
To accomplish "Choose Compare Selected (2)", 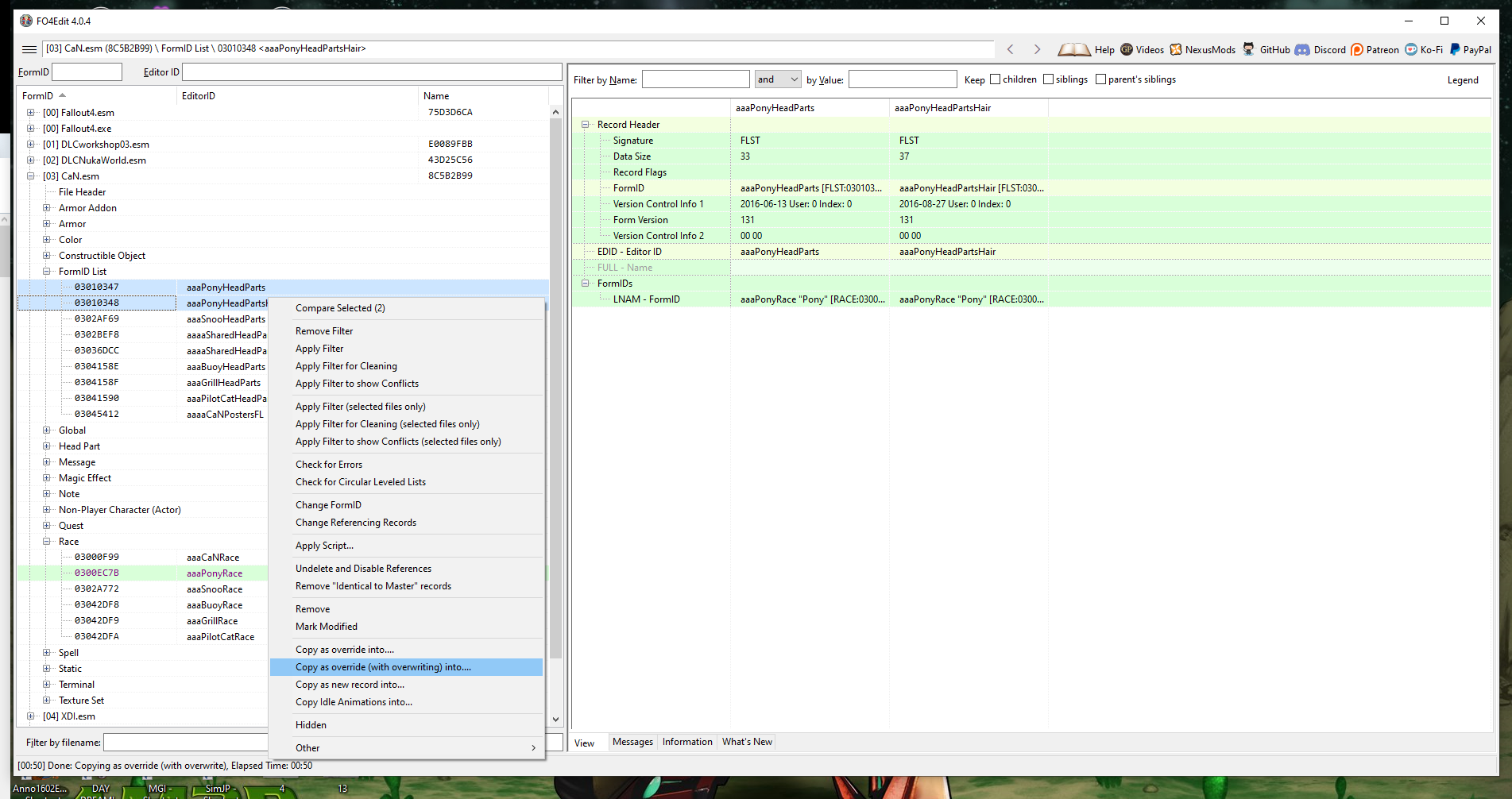I will click(407, 308).
